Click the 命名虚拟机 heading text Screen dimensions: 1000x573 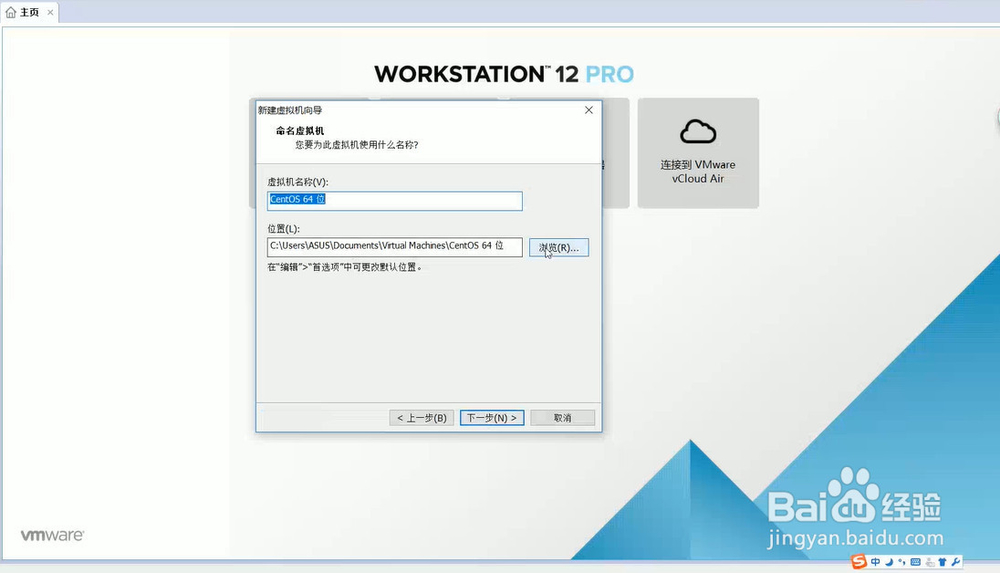pos(300,131)
